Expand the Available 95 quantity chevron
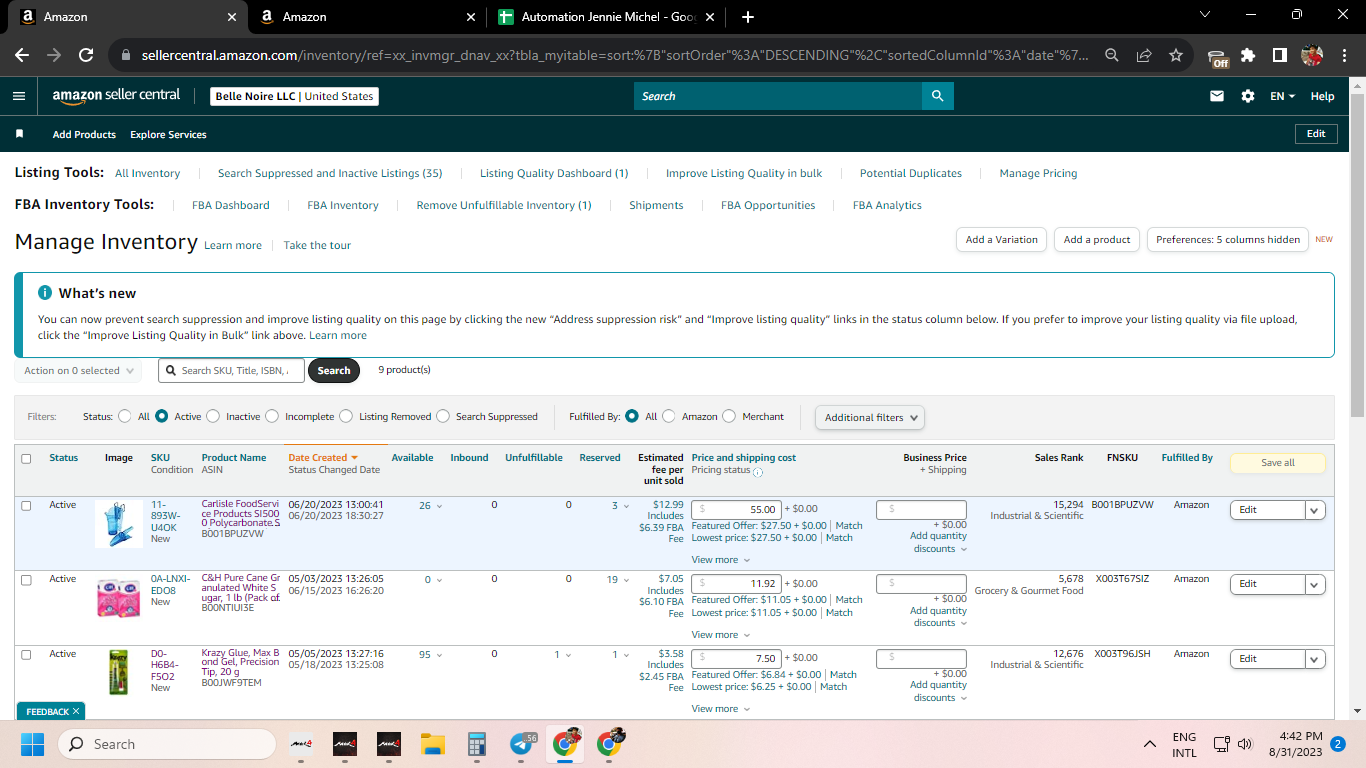 [438, 655]
